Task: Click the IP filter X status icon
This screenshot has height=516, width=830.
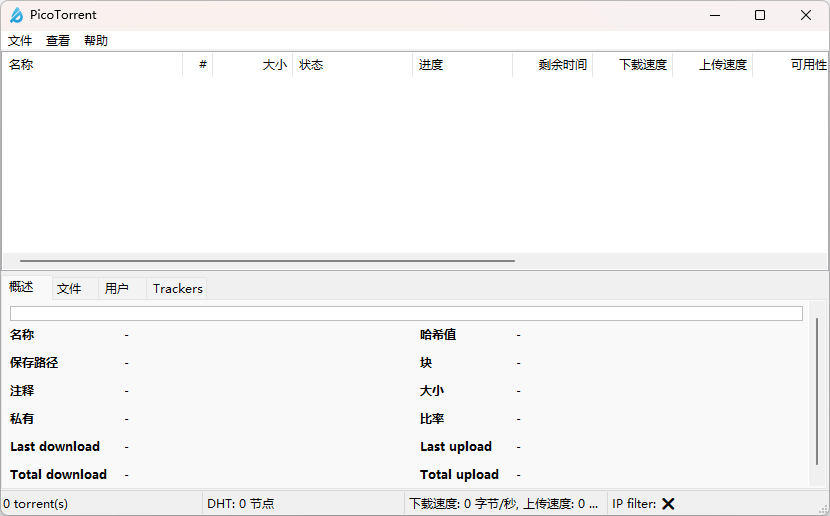Action: [x=668, y=504]
